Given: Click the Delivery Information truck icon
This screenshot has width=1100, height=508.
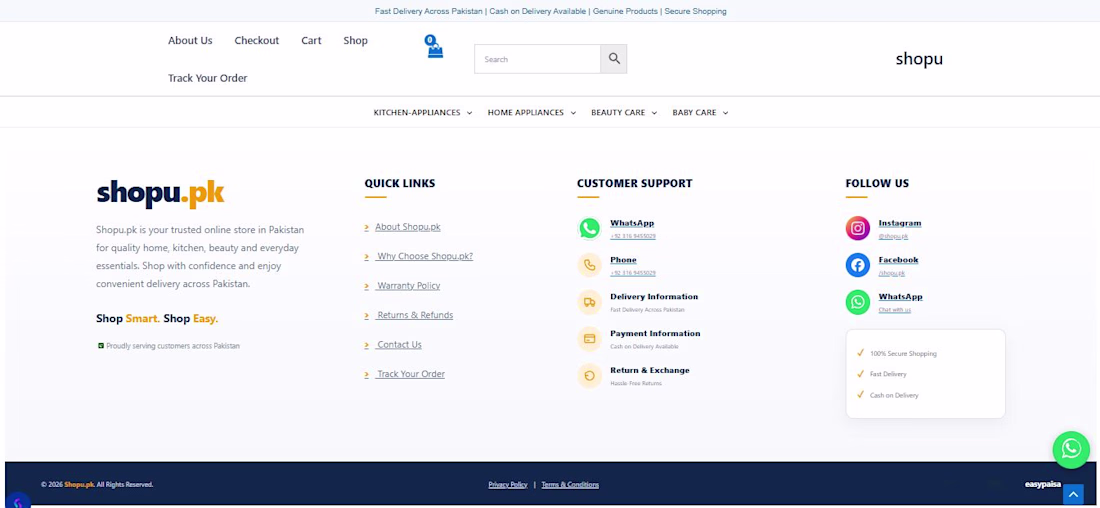Looking at the screenshot, I should 589,302.
